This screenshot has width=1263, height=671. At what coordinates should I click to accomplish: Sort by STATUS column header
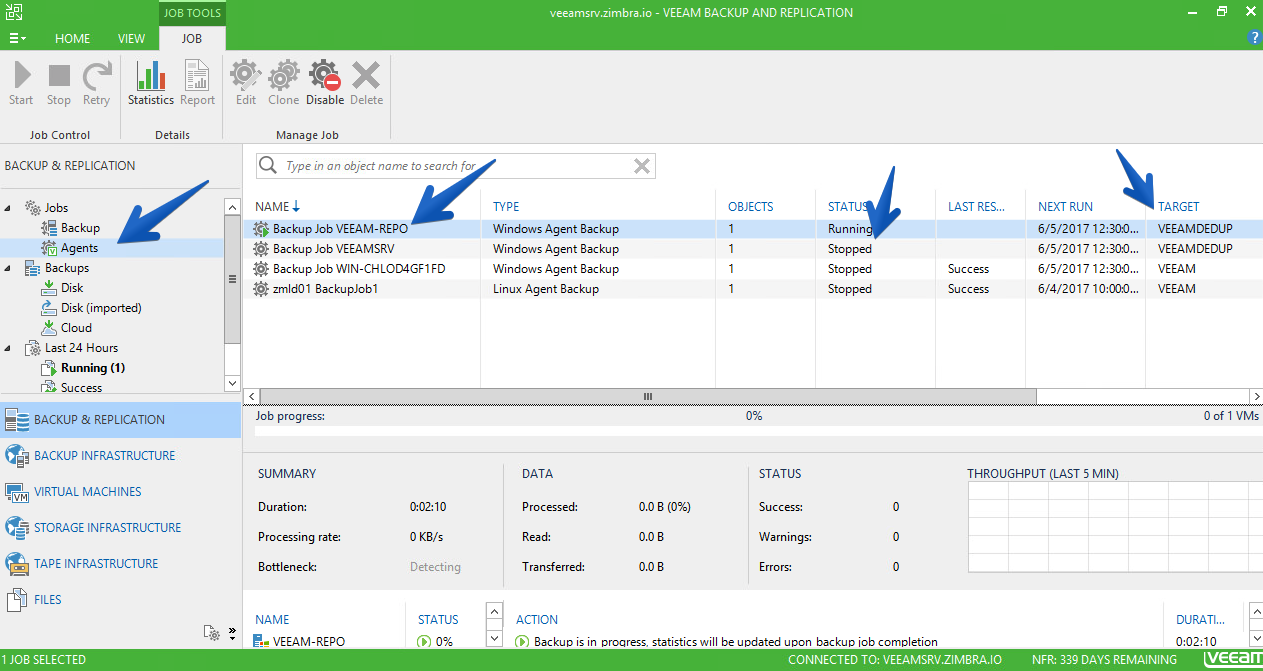pyautogui.click(x=848, y=207)
